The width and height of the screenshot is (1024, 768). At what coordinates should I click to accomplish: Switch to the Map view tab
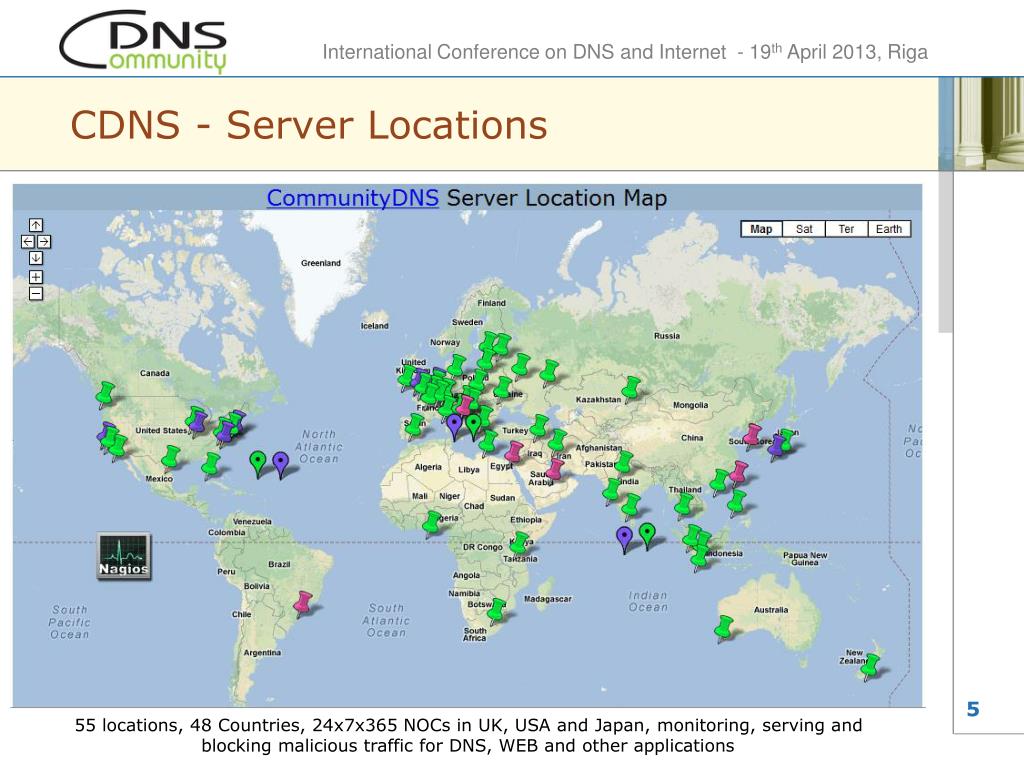coord(761,229)
